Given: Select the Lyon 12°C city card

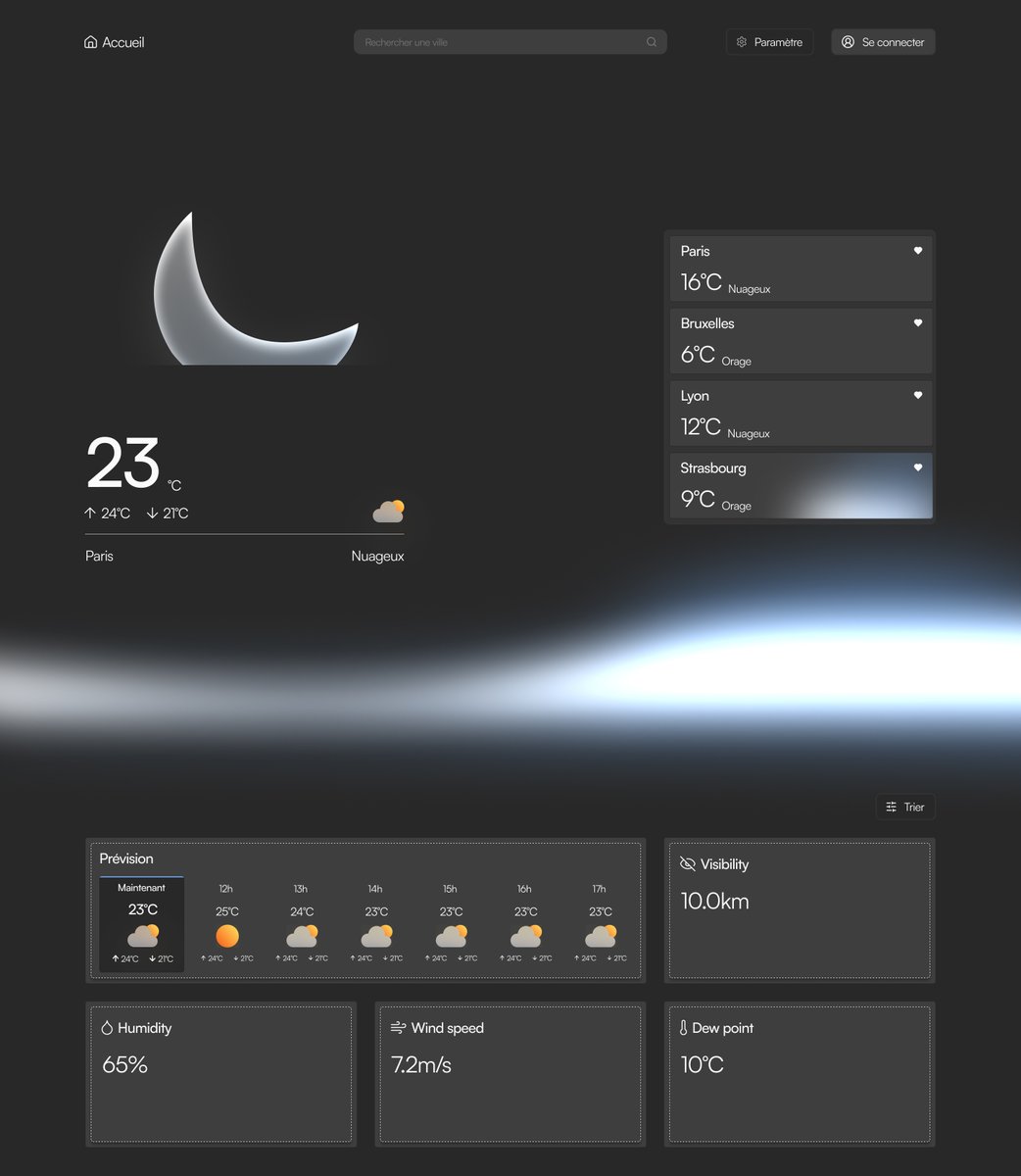Looking at the screenshot, I should point(801,414).
